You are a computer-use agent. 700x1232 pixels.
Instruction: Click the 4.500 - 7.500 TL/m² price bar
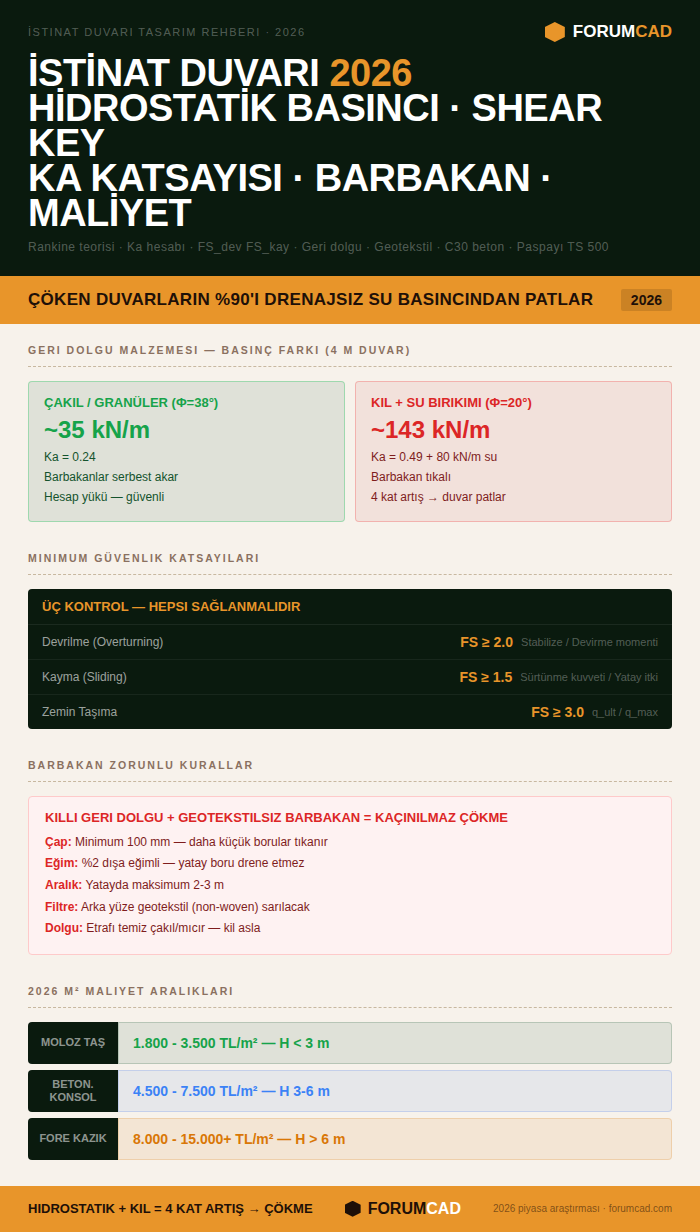(x=395, y=1091)
